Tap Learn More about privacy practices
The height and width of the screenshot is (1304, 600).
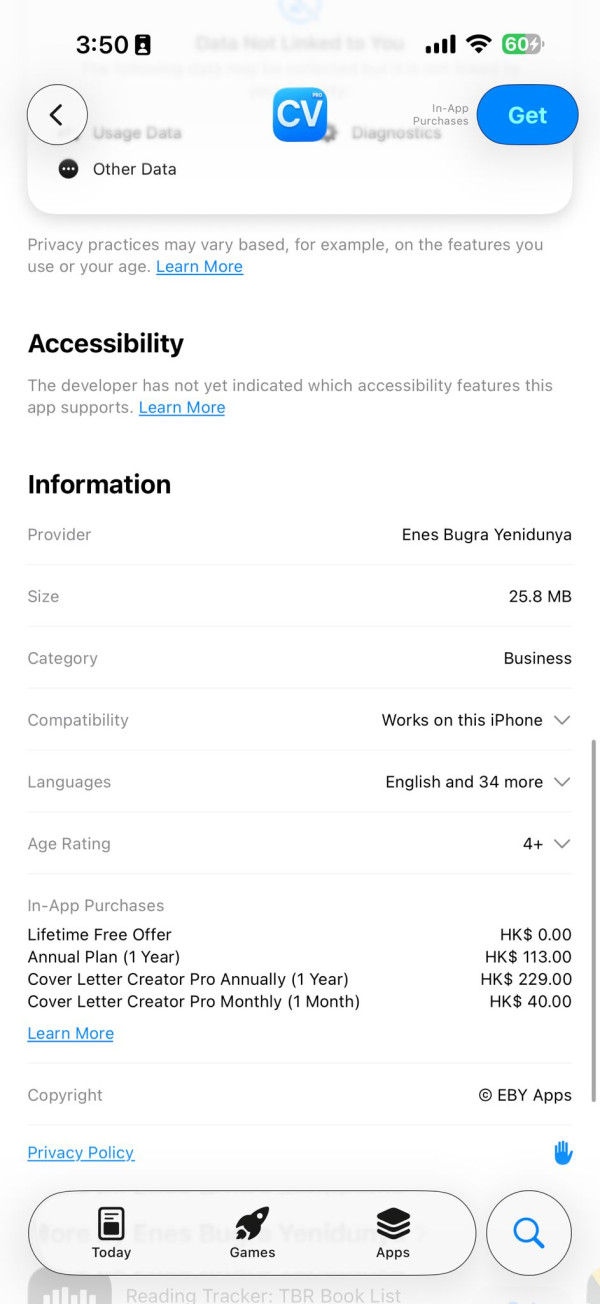click(x=199, y=266)
